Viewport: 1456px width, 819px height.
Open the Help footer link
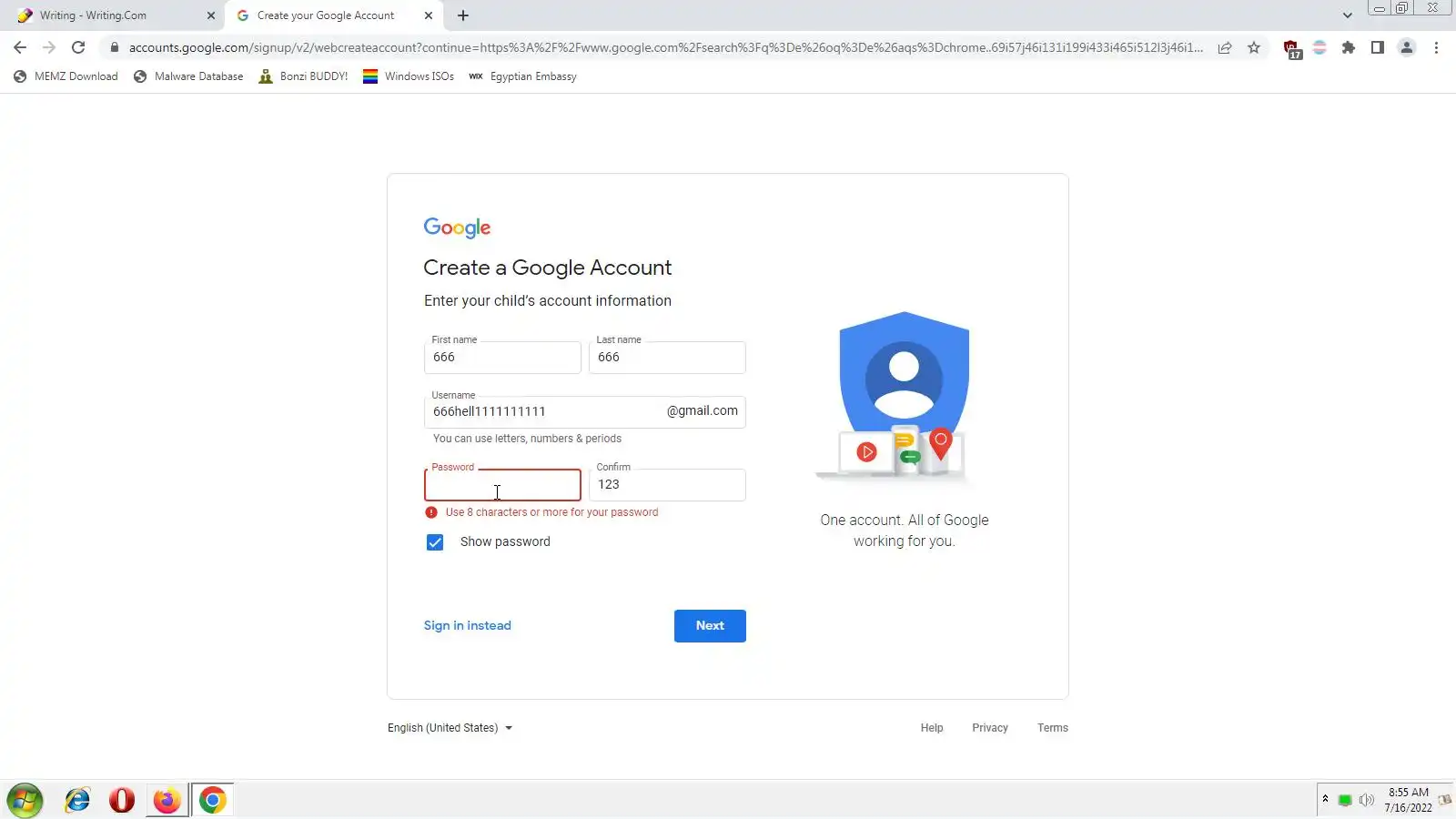932,728
